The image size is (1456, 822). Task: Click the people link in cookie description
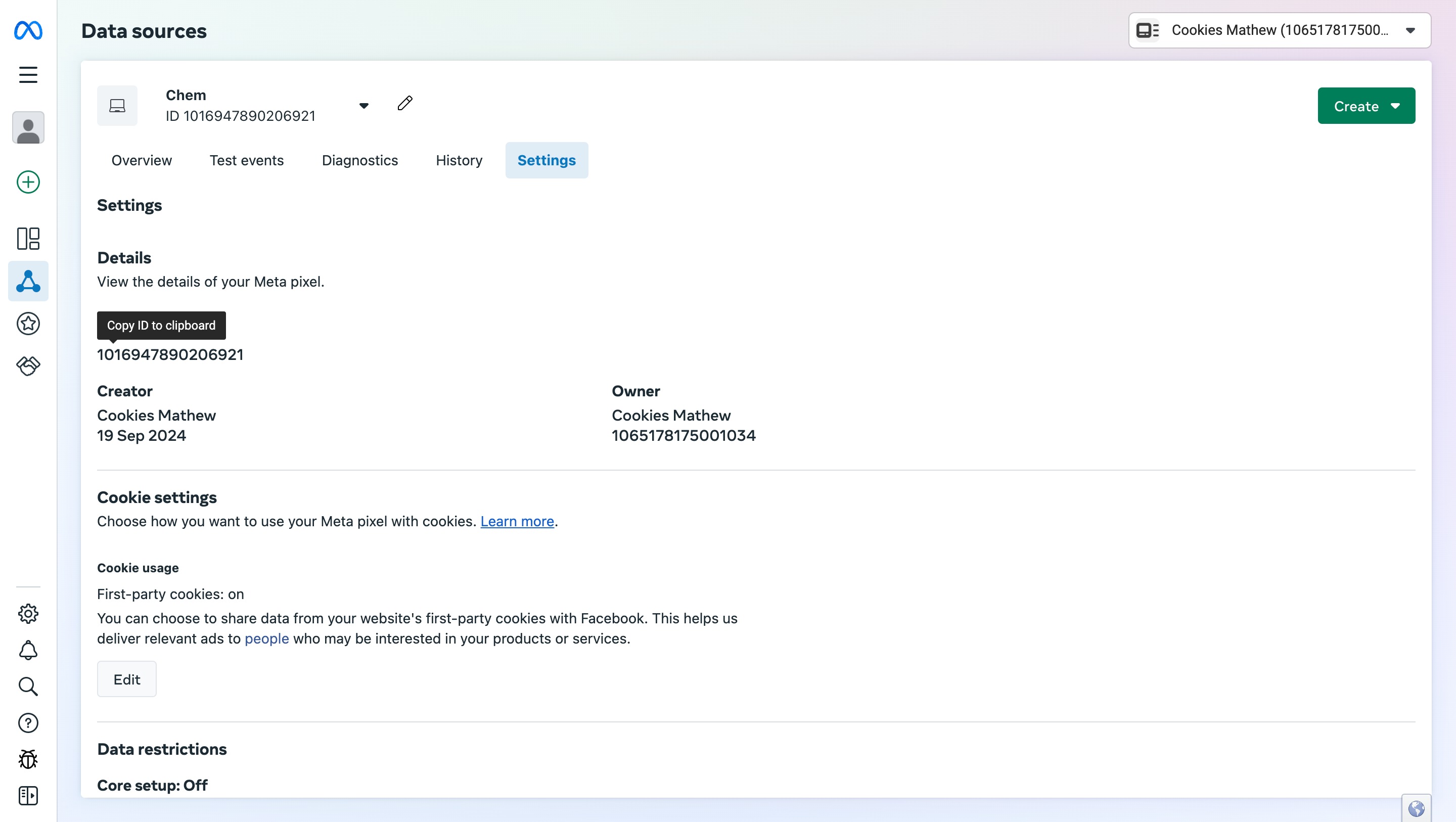click(x=266, y=639)
